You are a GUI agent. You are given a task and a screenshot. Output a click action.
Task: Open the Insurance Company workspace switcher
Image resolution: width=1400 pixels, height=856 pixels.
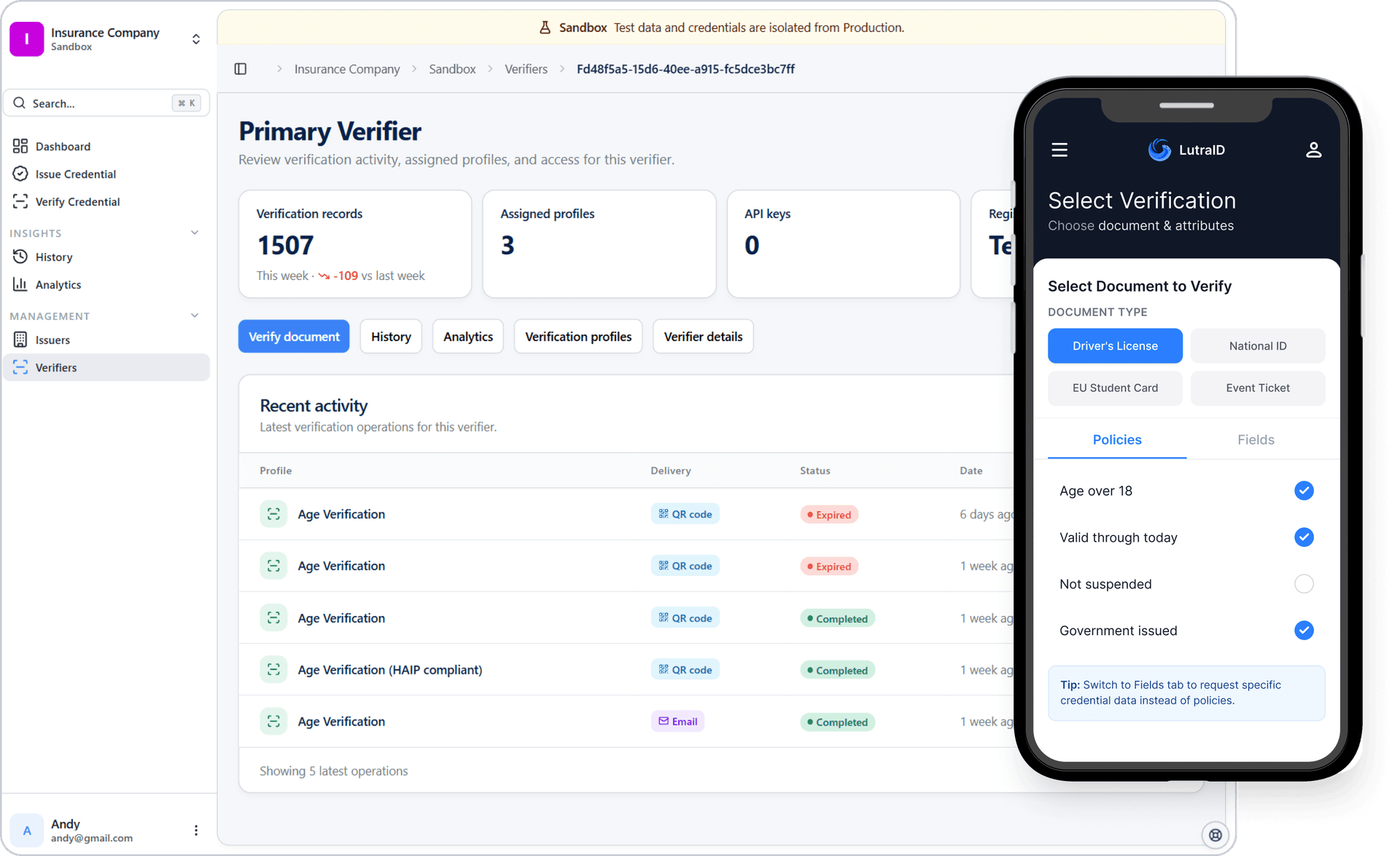pyautogui.click(x=196, y=39)
